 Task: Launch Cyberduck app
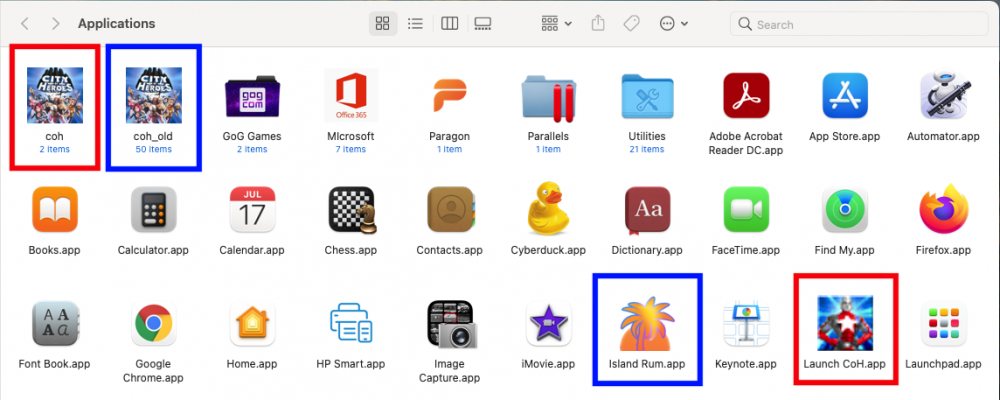pos(548,209)
